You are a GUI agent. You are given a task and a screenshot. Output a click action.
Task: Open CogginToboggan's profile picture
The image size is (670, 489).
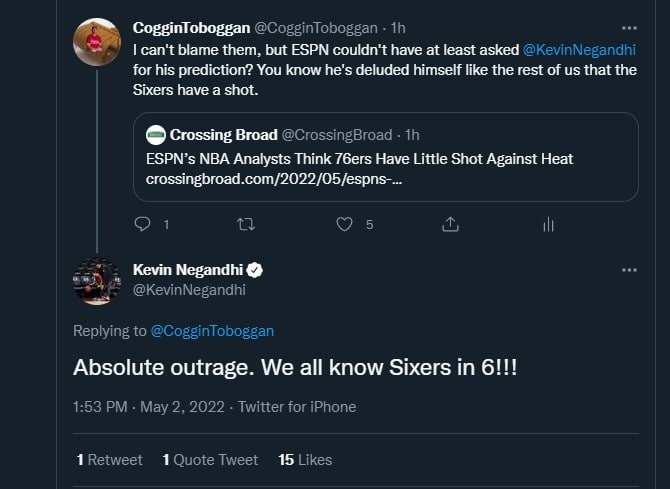[x=97, y=42]
